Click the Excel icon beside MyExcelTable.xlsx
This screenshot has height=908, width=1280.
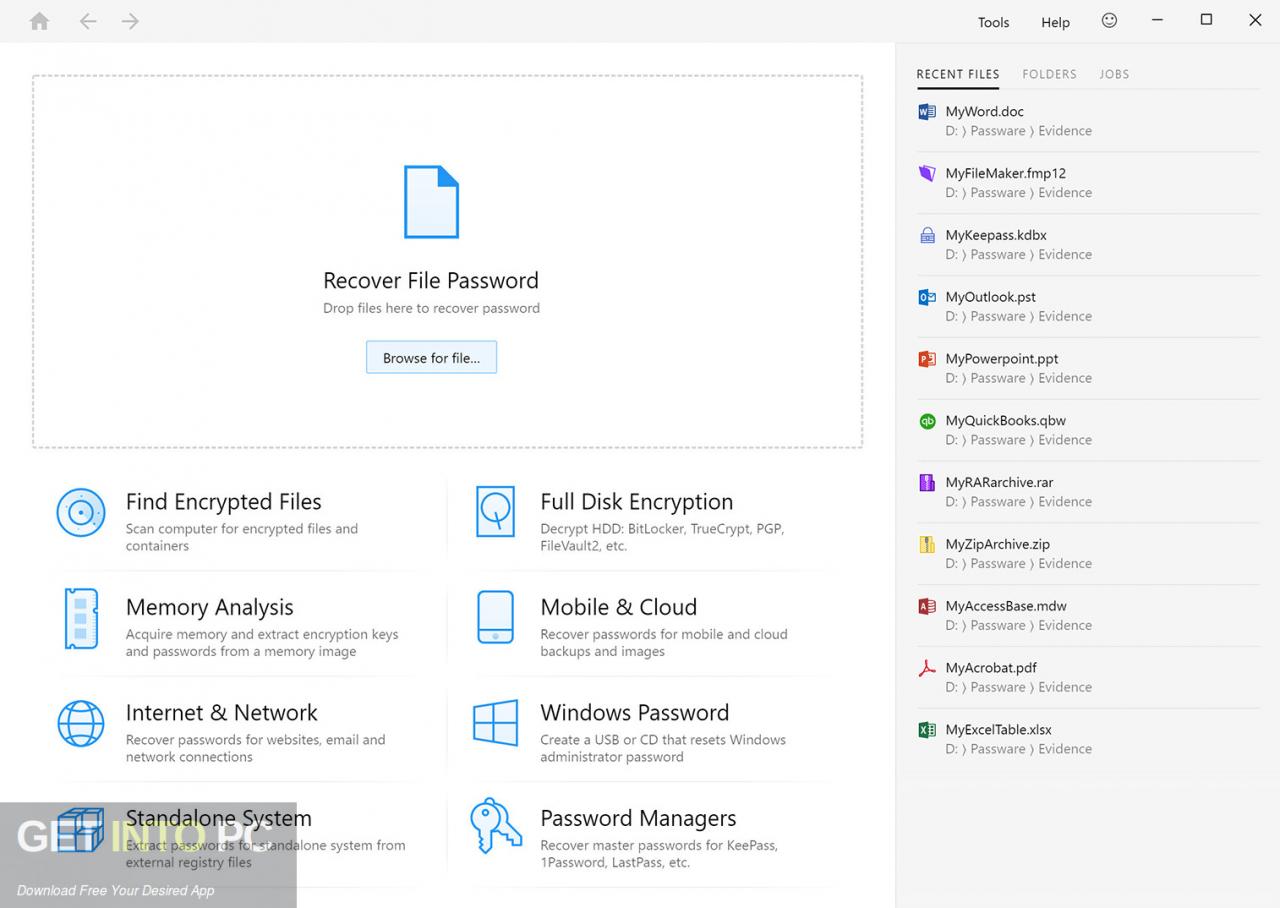click(x=927, y=730)
